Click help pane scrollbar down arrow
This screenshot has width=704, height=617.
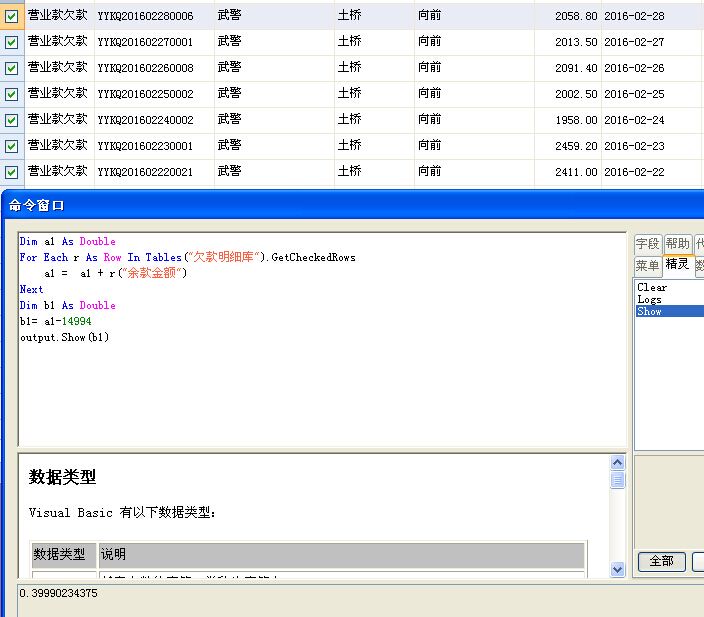pyautogui.click(x=617, y=569)
